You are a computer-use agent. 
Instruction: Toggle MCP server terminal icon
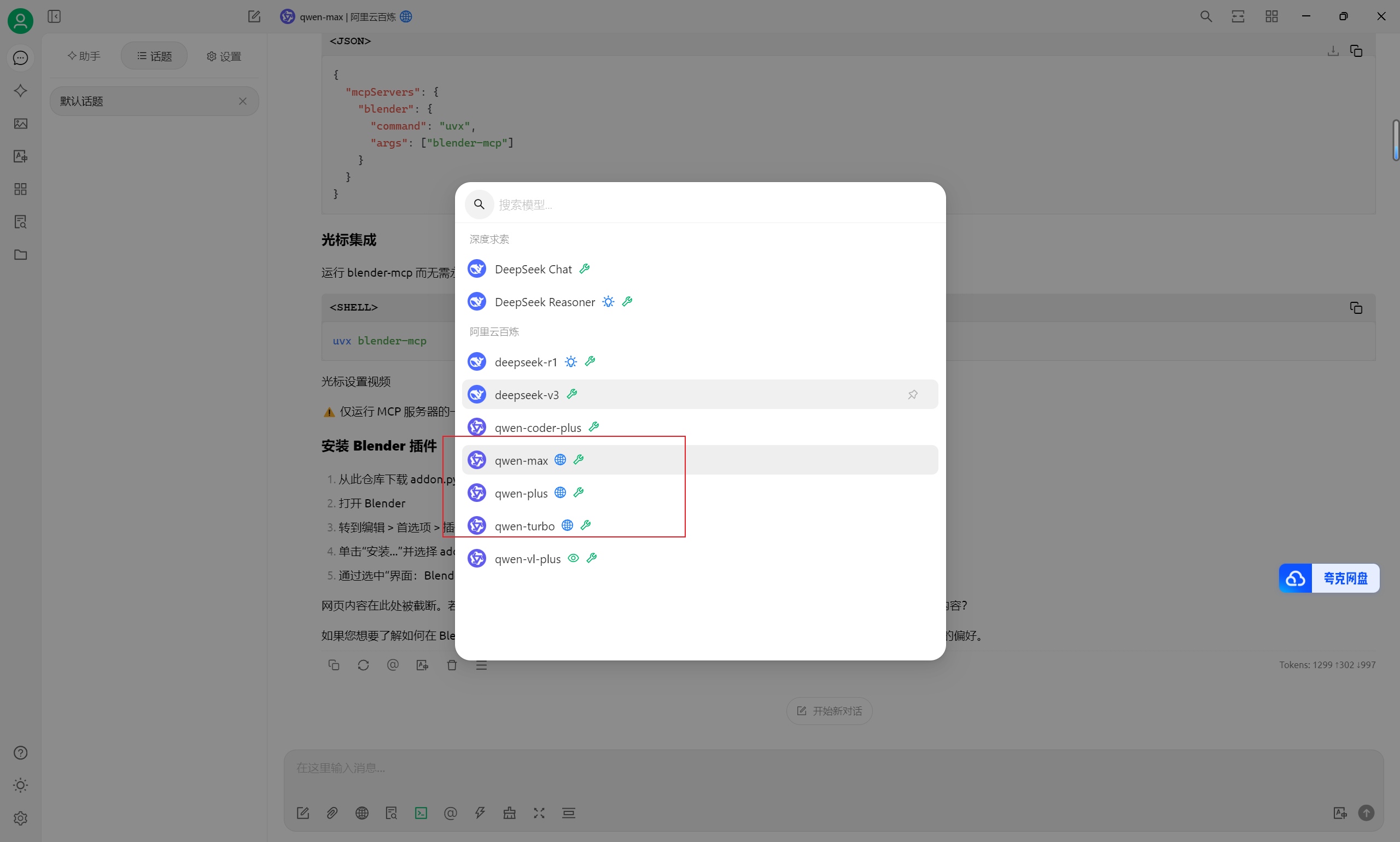(421, 813)
